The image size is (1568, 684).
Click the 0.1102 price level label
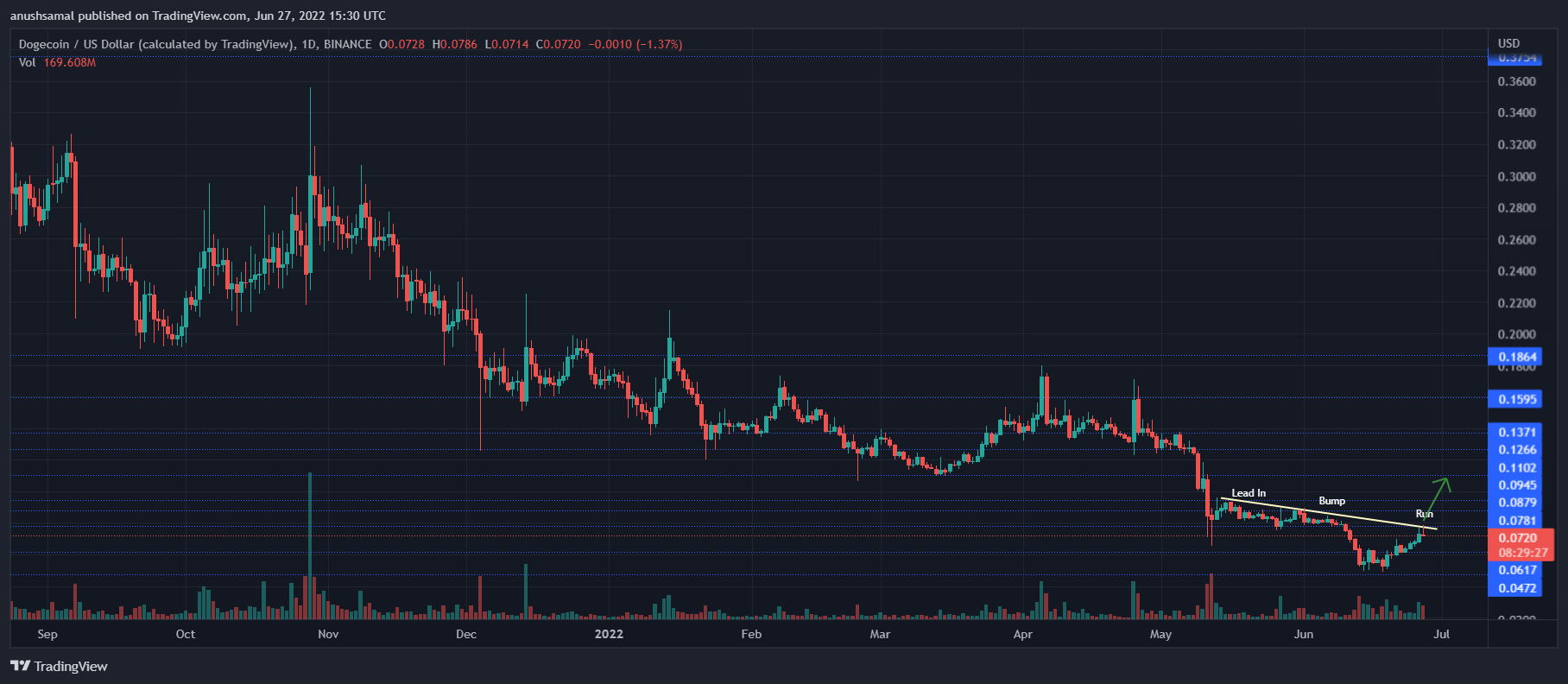[1517, 468]
